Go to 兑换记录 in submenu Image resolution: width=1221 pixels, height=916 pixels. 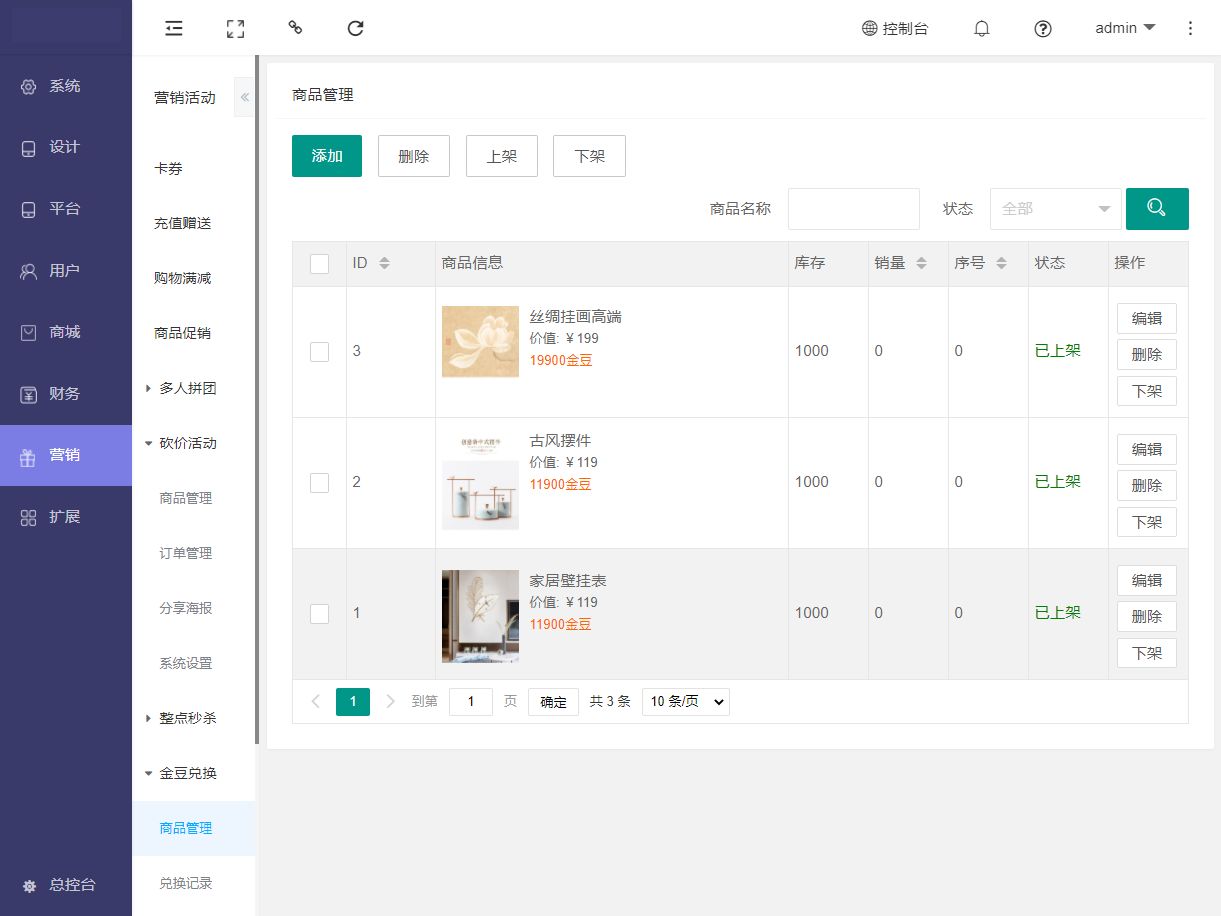pyautogui.click(x=186, y=883)
